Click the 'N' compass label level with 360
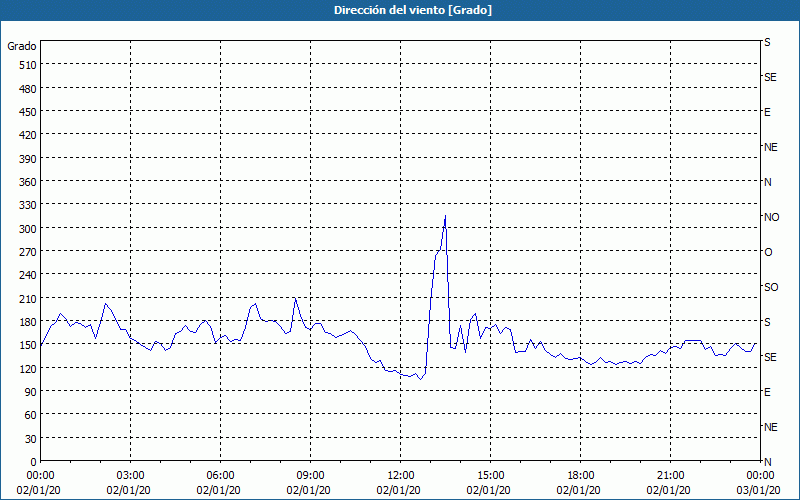This screenshot has height=500, width=800. pos(768,182)
